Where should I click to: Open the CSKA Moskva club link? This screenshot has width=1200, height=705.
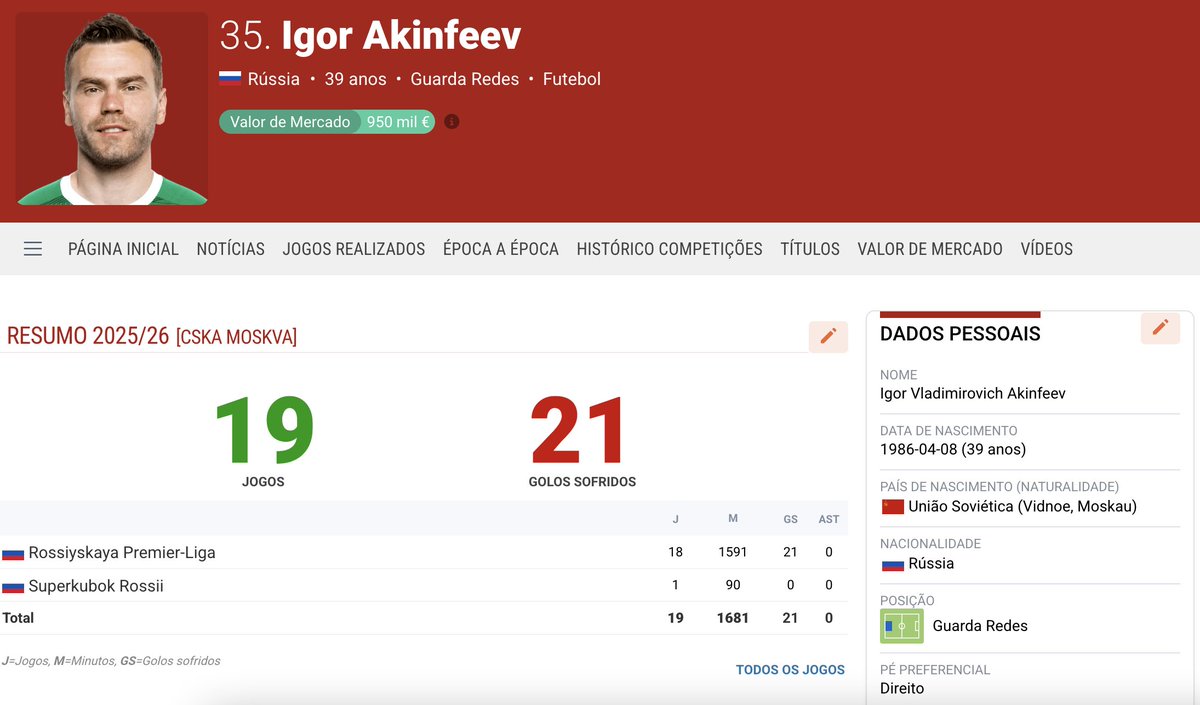coord(236,338)
